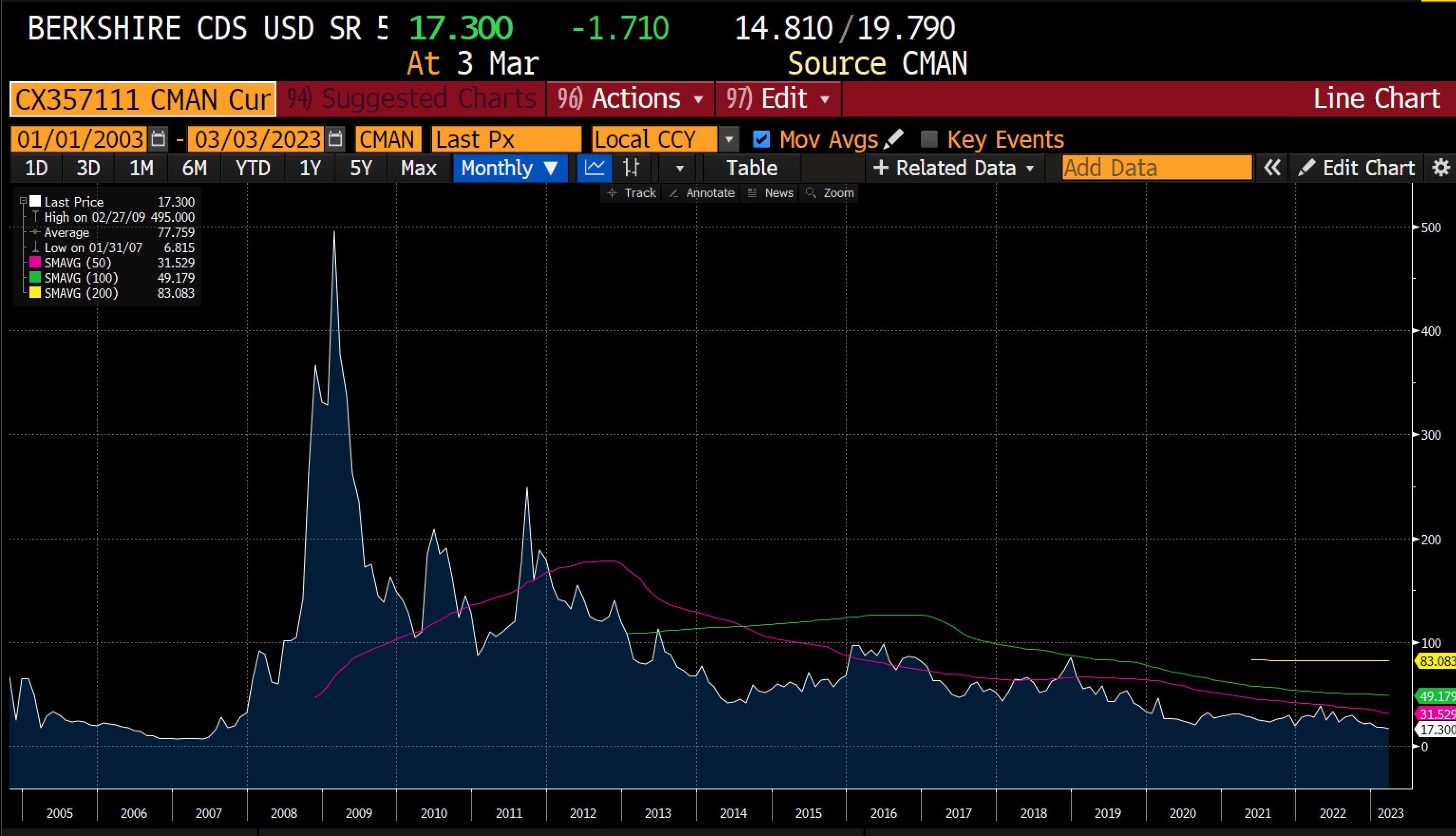Uncheck the Mov Avgs checkbox

click(x=761, y=140)
